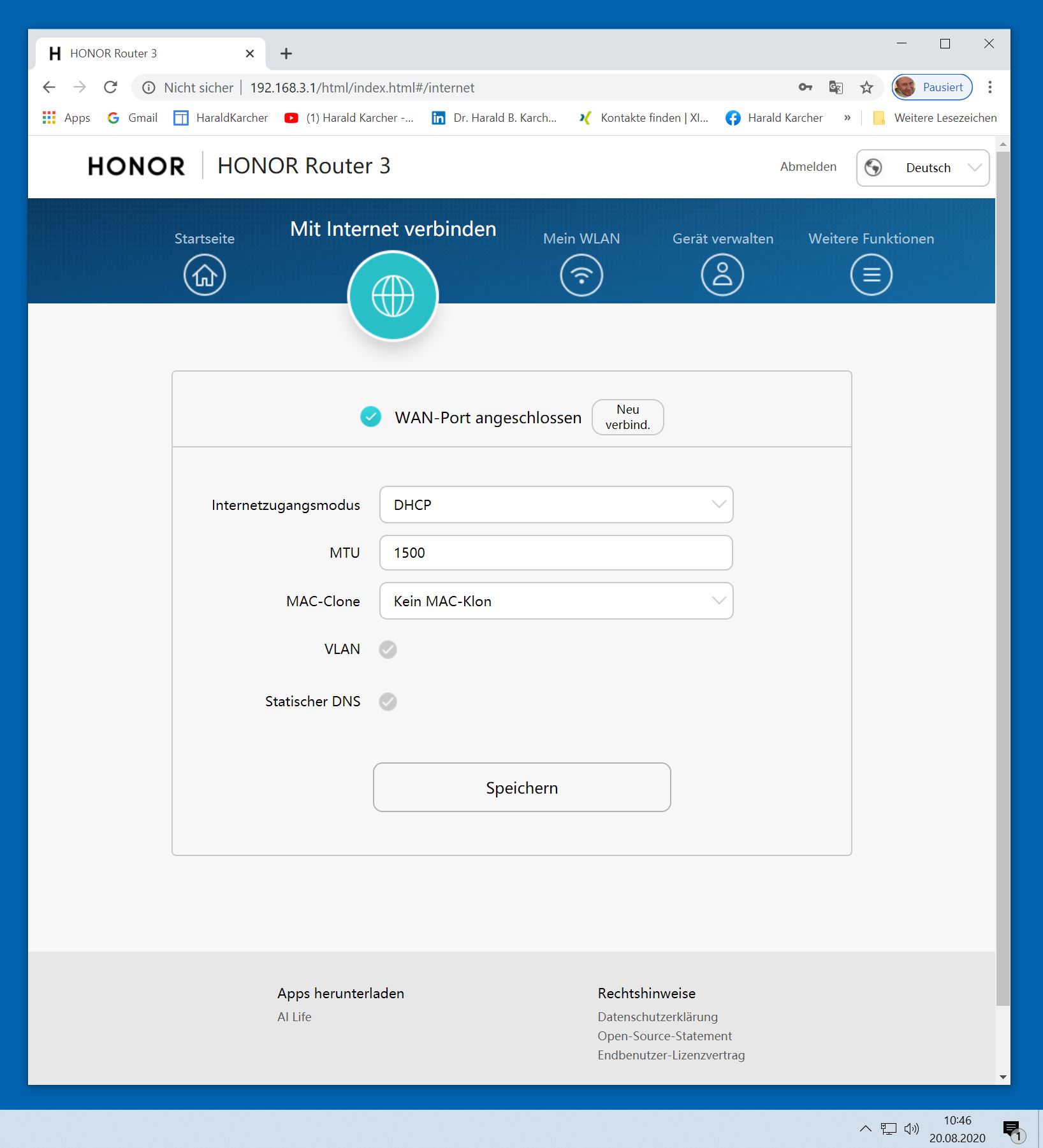
Task: Open the Open-Source-Statement link
Action: pyautogui.click(x=665, y=1036)
